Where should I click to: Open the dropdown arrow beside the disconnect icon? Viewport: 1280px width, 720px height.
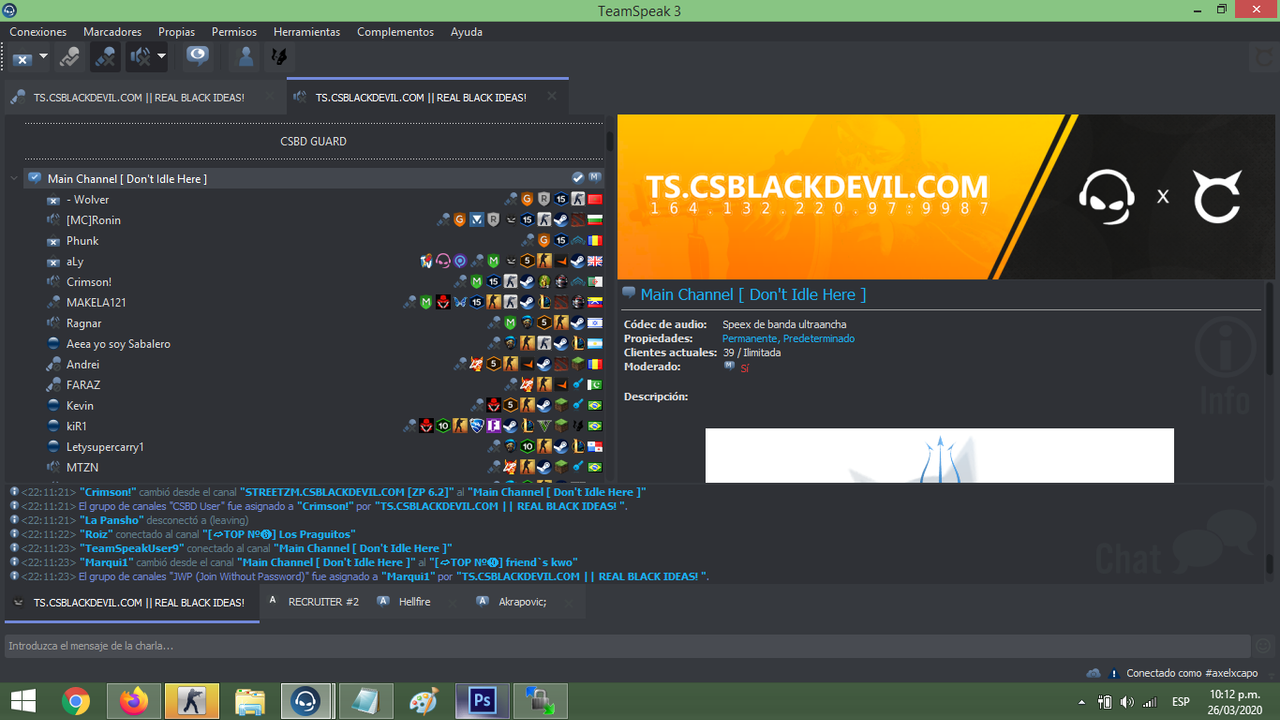tap(44, 57)
